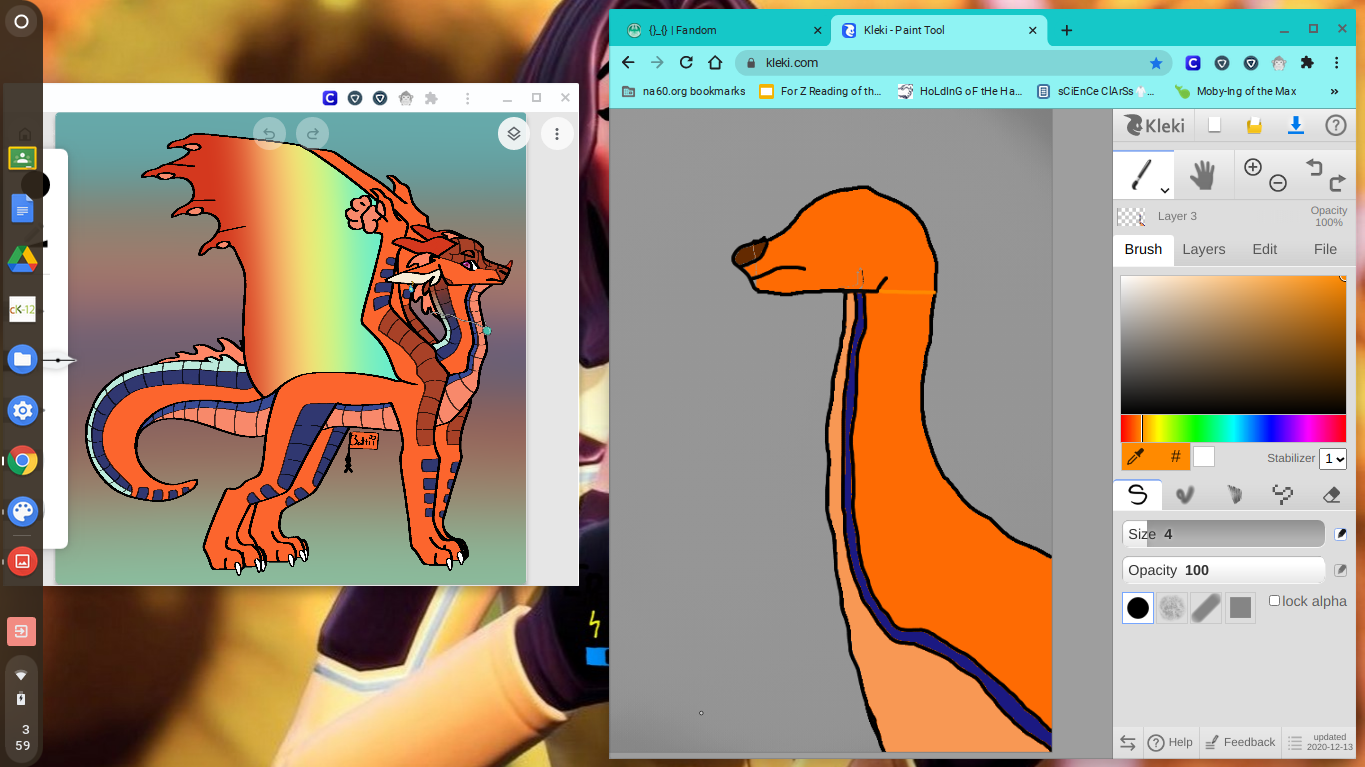This screenshot has height=767, width=1365.
Task: Open Google Drive from the shelf
Action: tap(22, 259)
